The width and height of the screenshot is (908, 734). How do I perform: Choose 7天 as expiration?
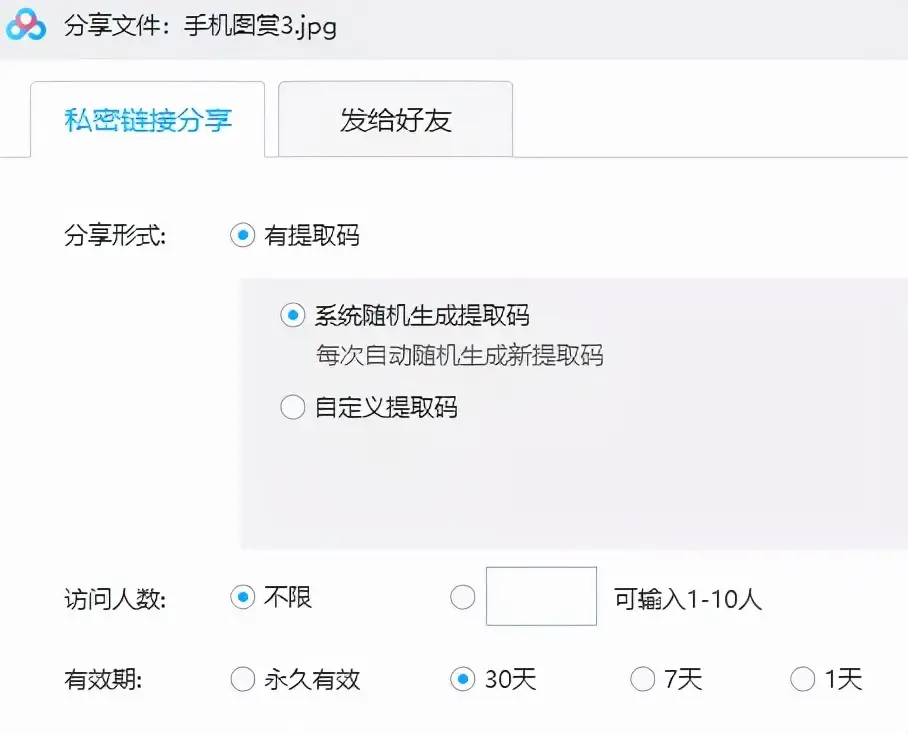point(643,679)
